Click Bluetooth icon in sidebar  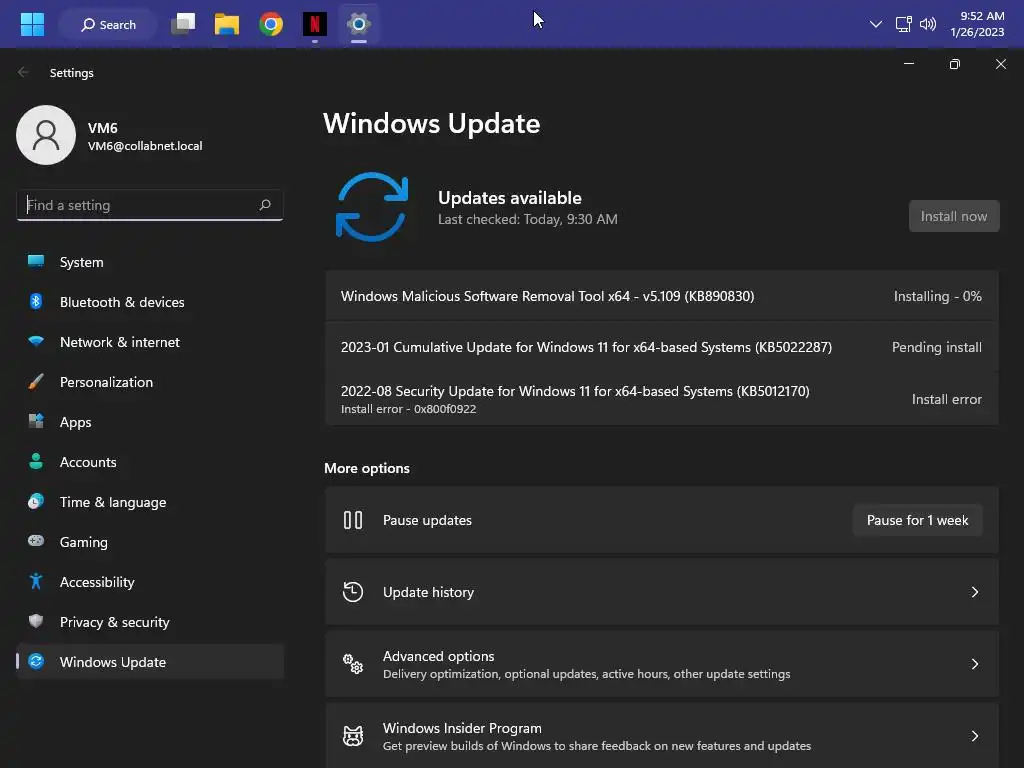36,301
